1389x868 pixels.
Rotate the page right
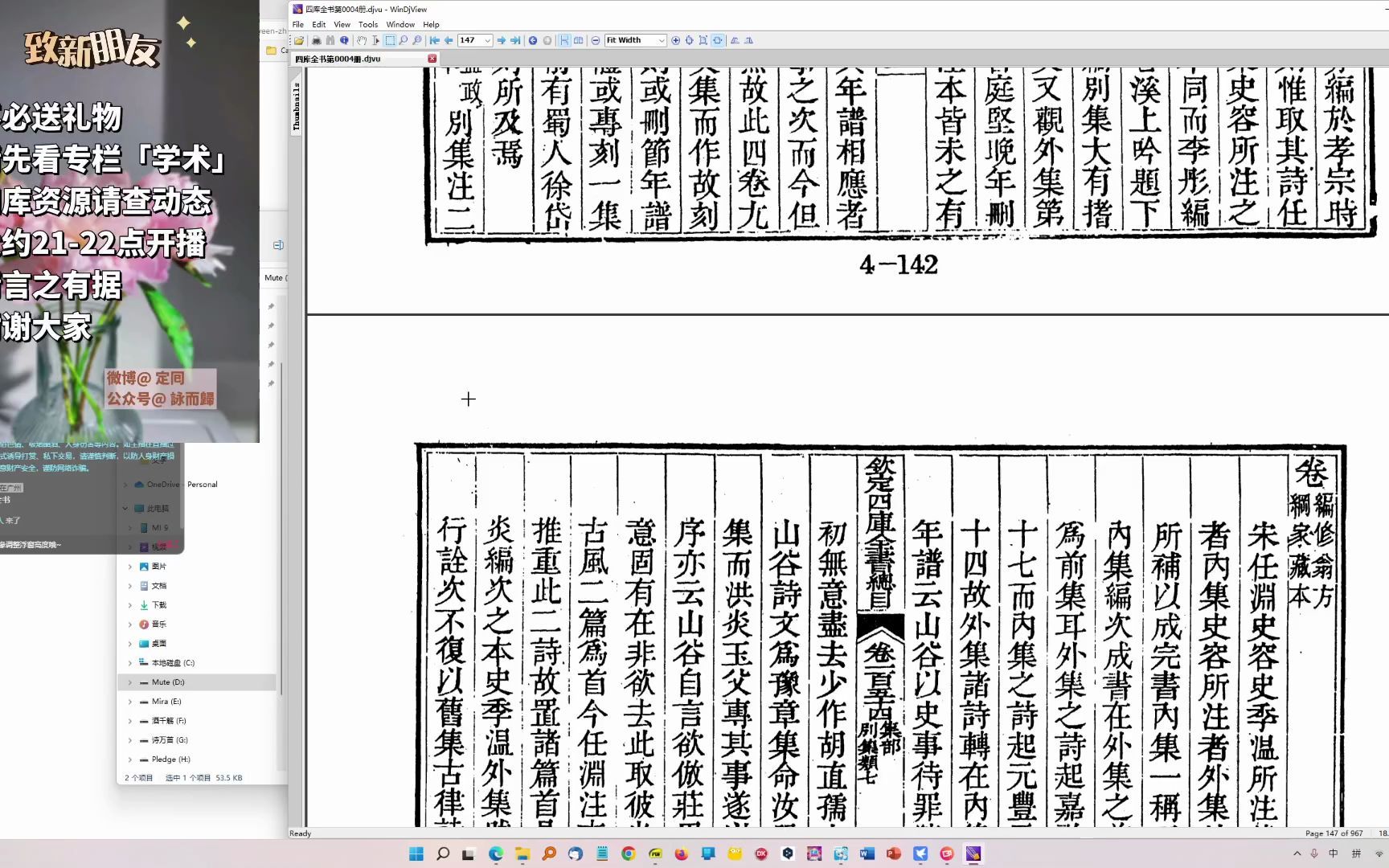[748, 40]
